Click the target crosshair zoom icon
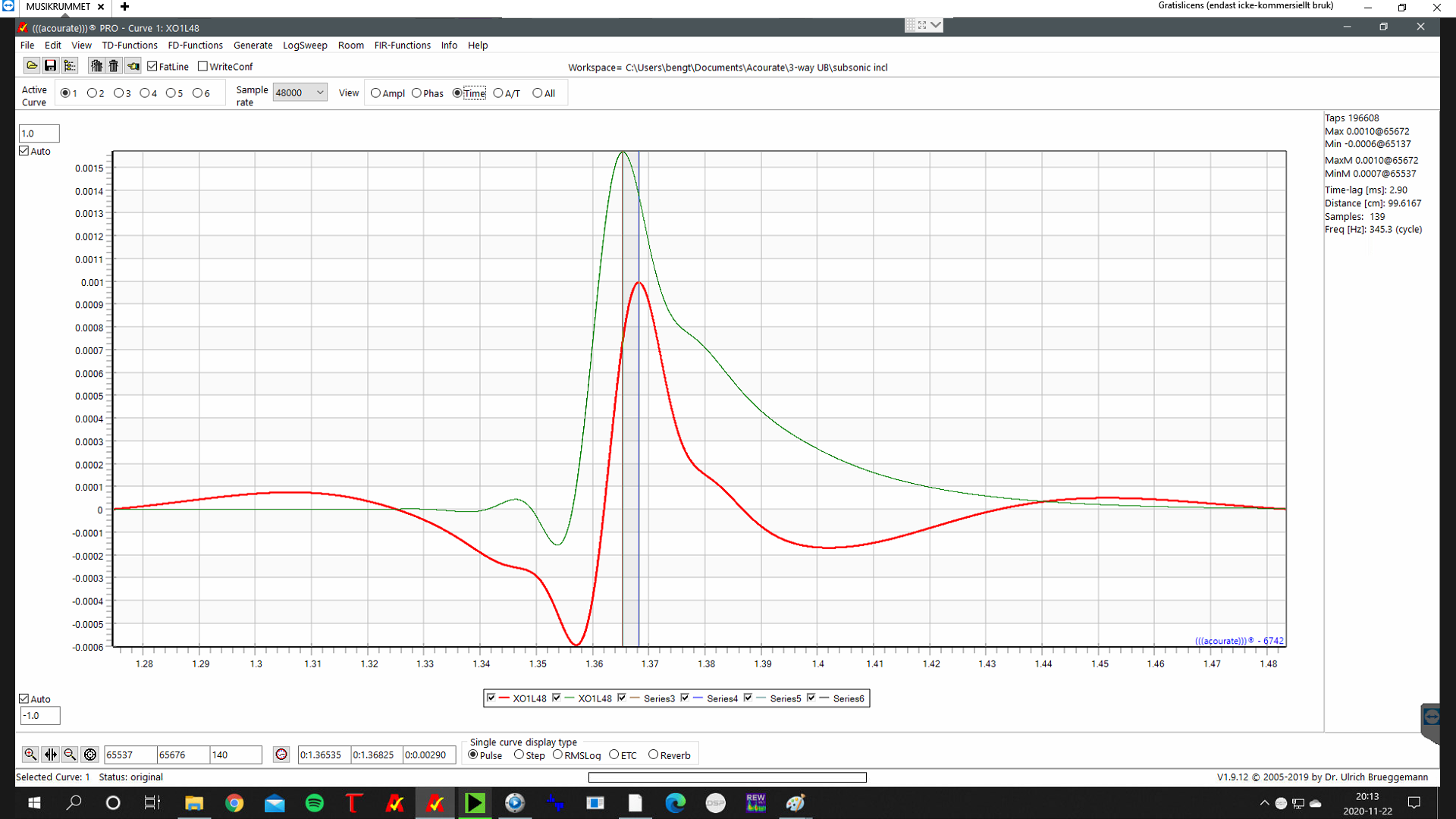 coord(90,755)
